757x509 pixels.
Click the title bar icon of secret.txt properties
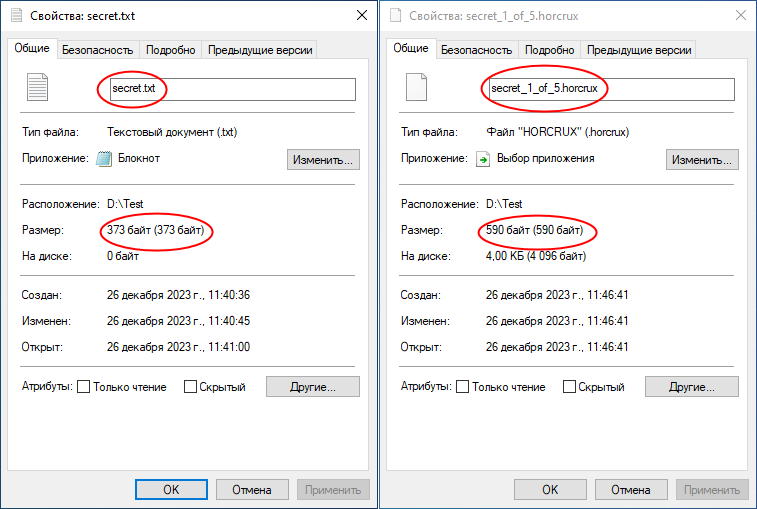16,15
